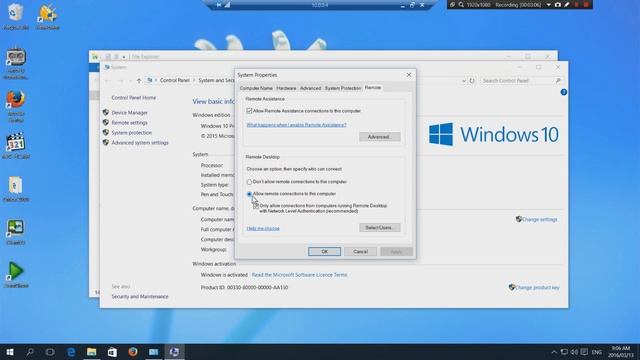Screen dimensions: 640x360
Task: Open 'What happens when I enable Remote Assistance' link
Action: [296, 125]
